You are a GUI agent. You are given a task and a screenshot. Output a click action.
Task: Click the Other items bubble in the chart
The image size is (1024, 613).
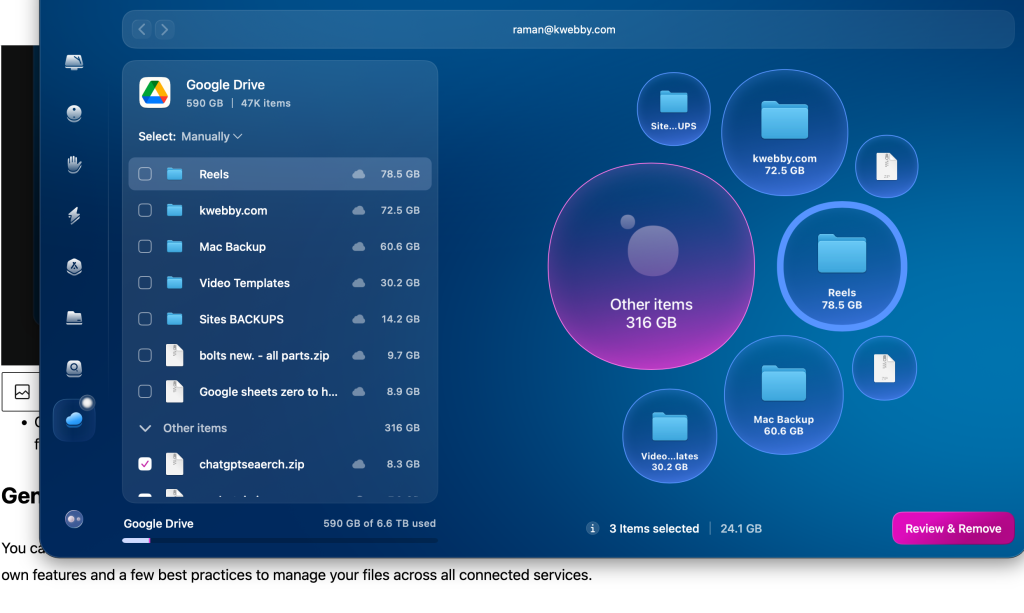pos(650,265)
